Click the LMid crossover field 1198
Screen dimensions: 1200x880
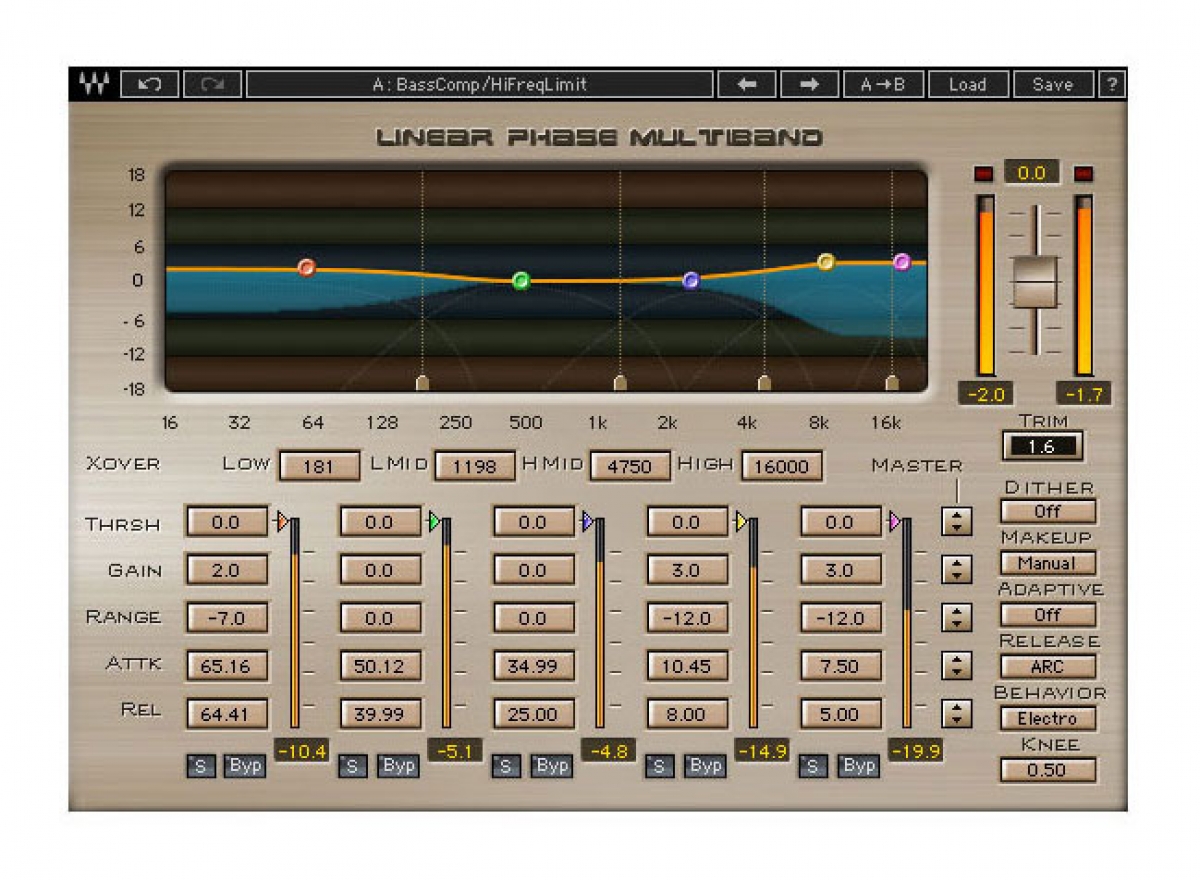point(475,466)
